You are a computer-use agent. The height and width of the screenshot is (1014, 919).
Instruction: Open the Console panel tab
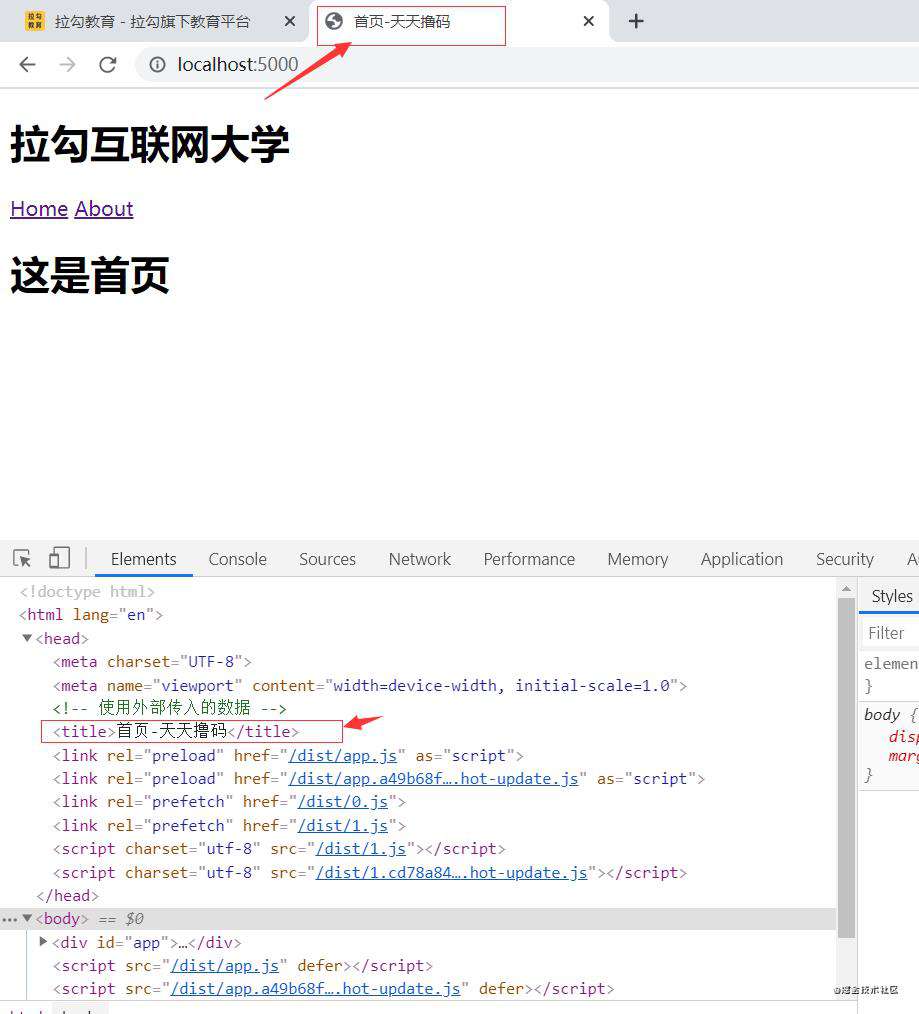tap(237, 559)
